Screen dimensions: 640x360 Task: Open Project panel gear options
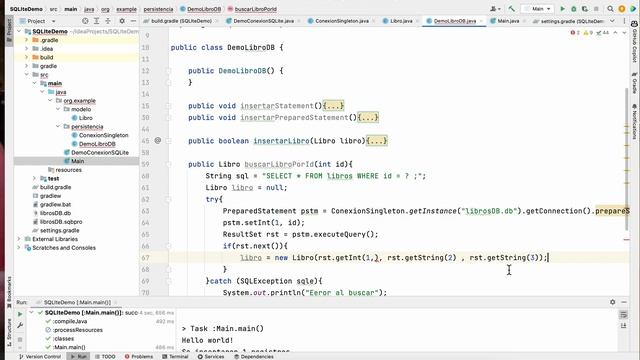click(x=122, y=21)
